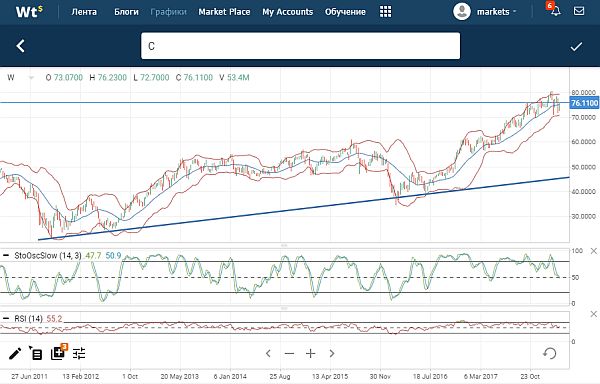Select the pencil drawing tool
Image resolution: width=600 pixels, height=384 pixels.
15,353
